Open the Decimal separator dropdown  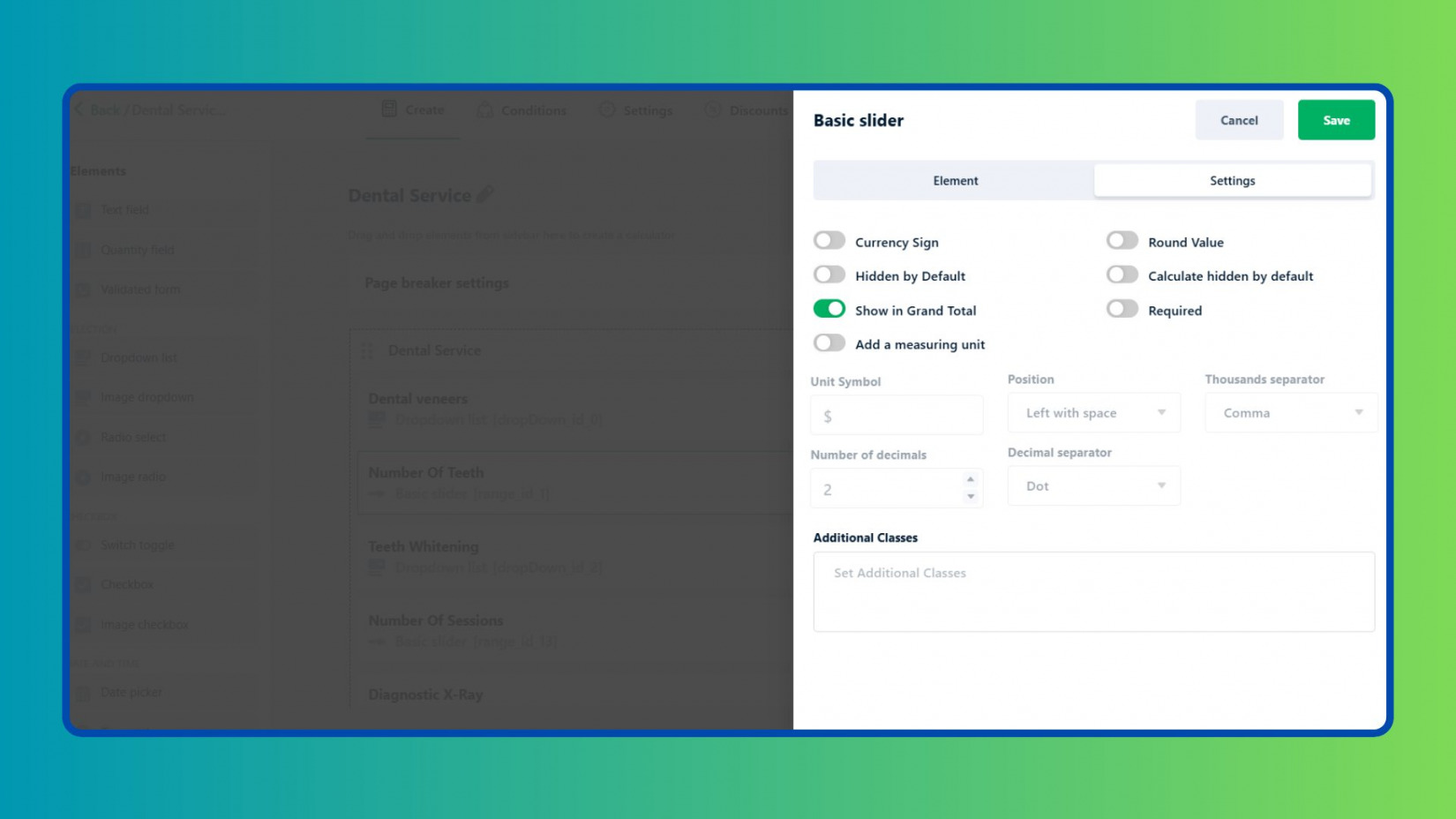pyautogui.click(x=1093, y=485)
